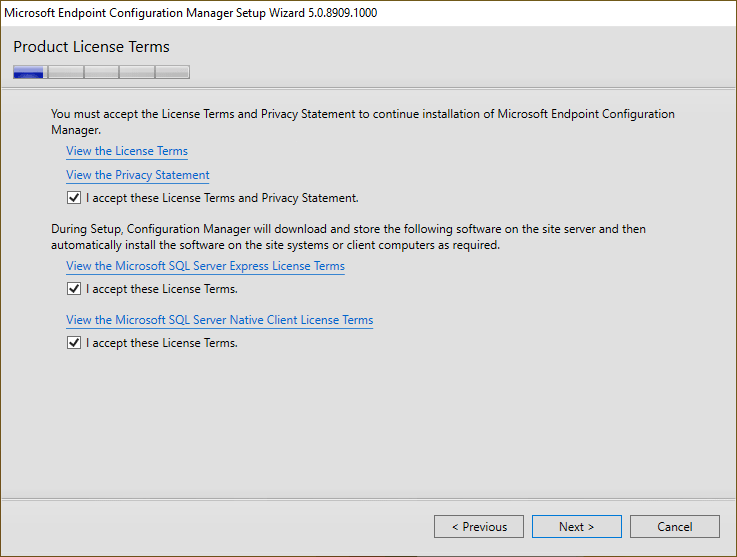Click the third segment of the progress indicator
The height and width of the screenshot is (557, 737).
(101, 72)
